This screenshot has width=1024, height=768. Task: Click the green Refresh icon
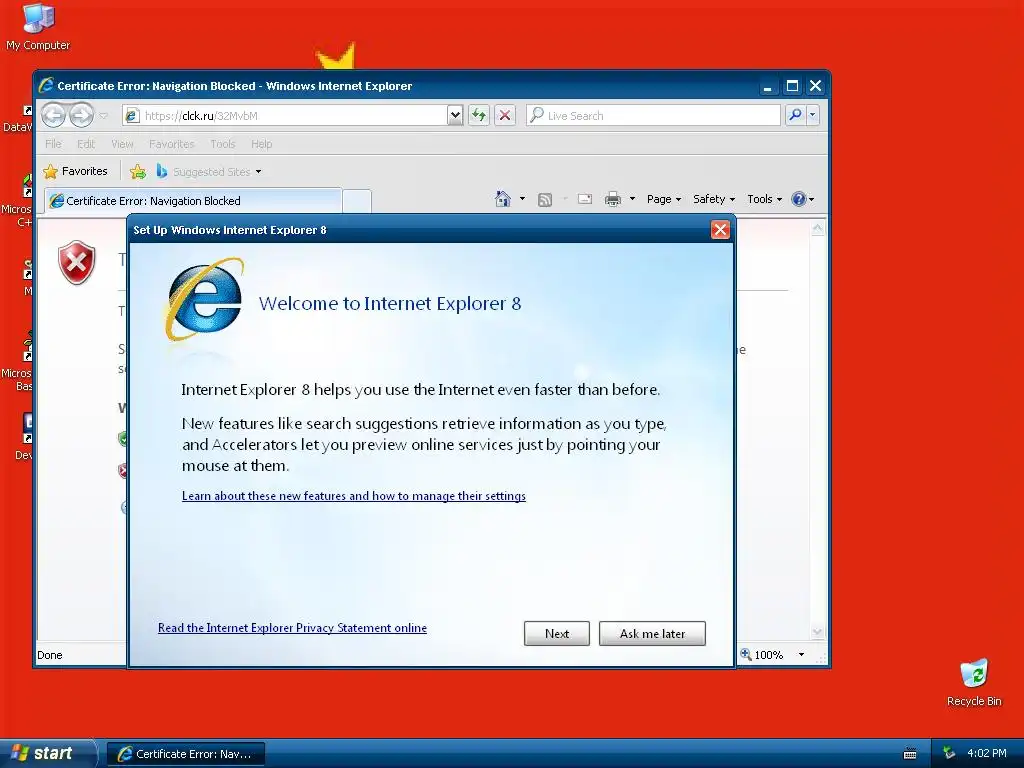coord(479,116)
